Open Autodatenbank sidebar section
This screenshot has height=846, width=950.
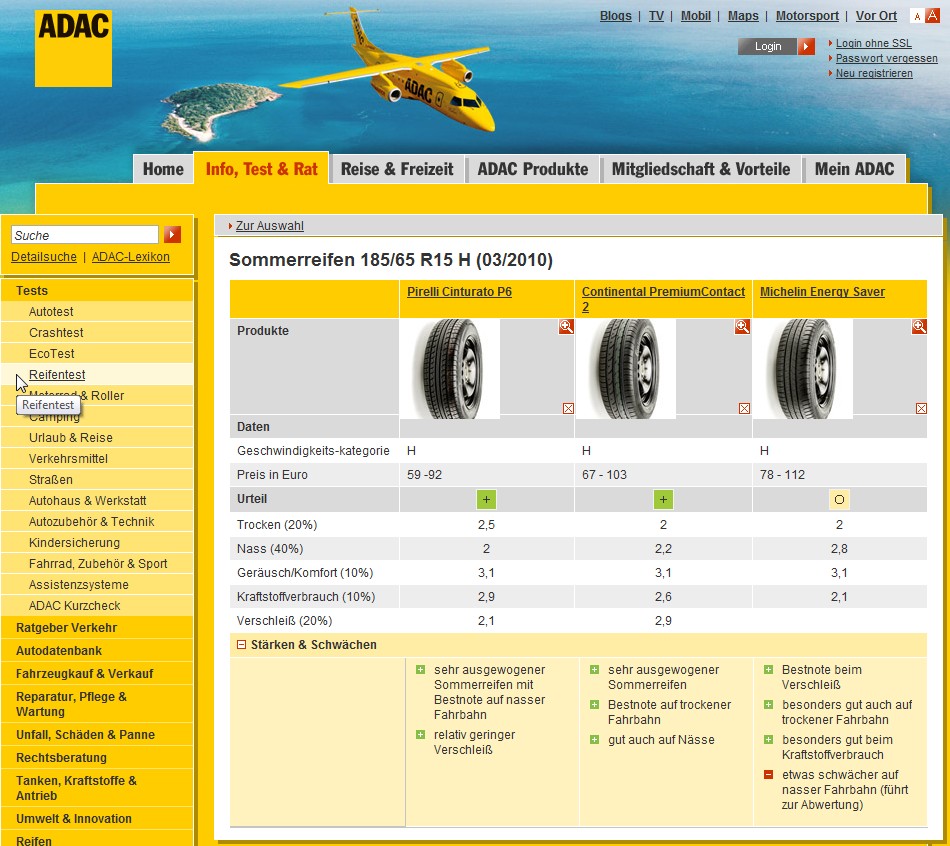click(97, 651)
